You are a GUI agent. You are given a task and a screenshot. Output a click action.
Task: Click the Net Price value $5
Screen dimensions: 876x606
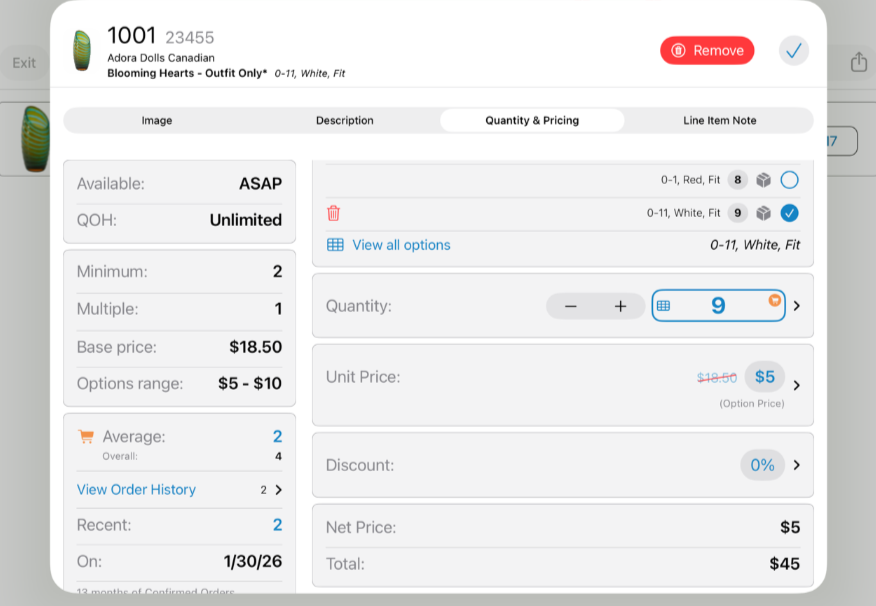click(790, 527)
